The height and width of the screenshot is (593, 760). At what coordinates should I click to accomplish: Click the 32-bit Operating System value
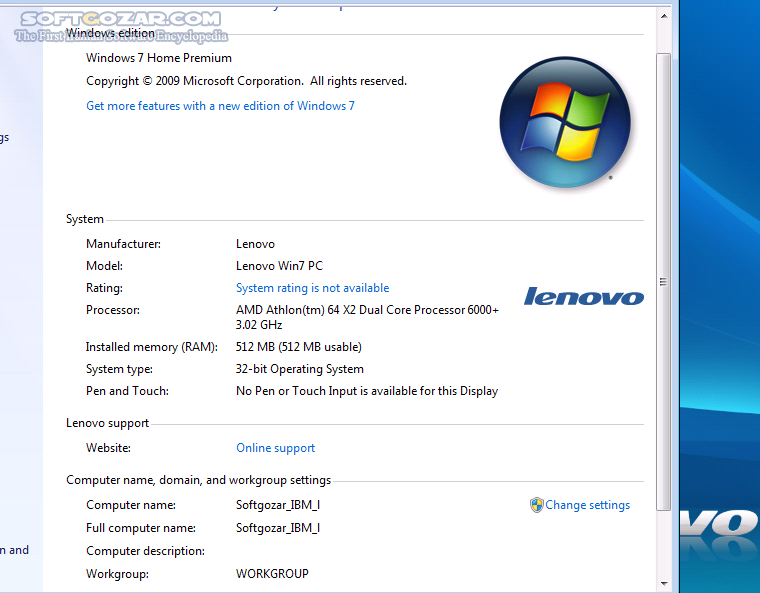(300, 369)
